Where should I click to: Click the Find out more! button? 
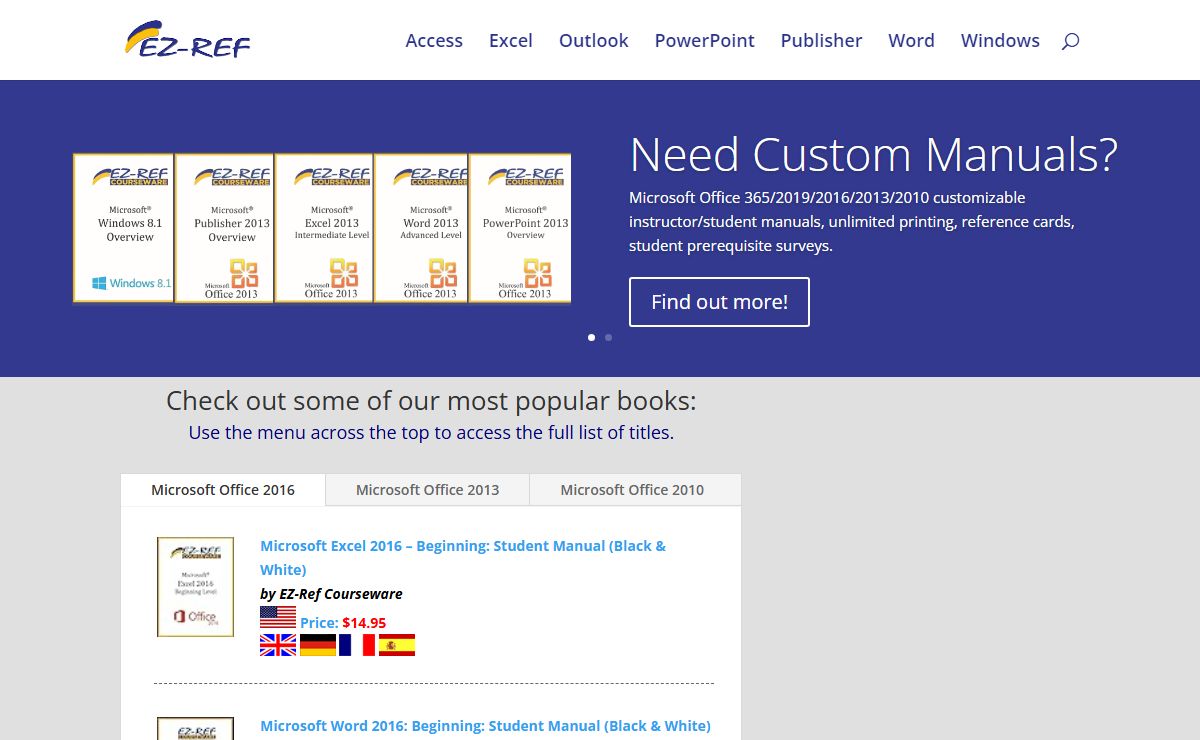click(719, 302)
